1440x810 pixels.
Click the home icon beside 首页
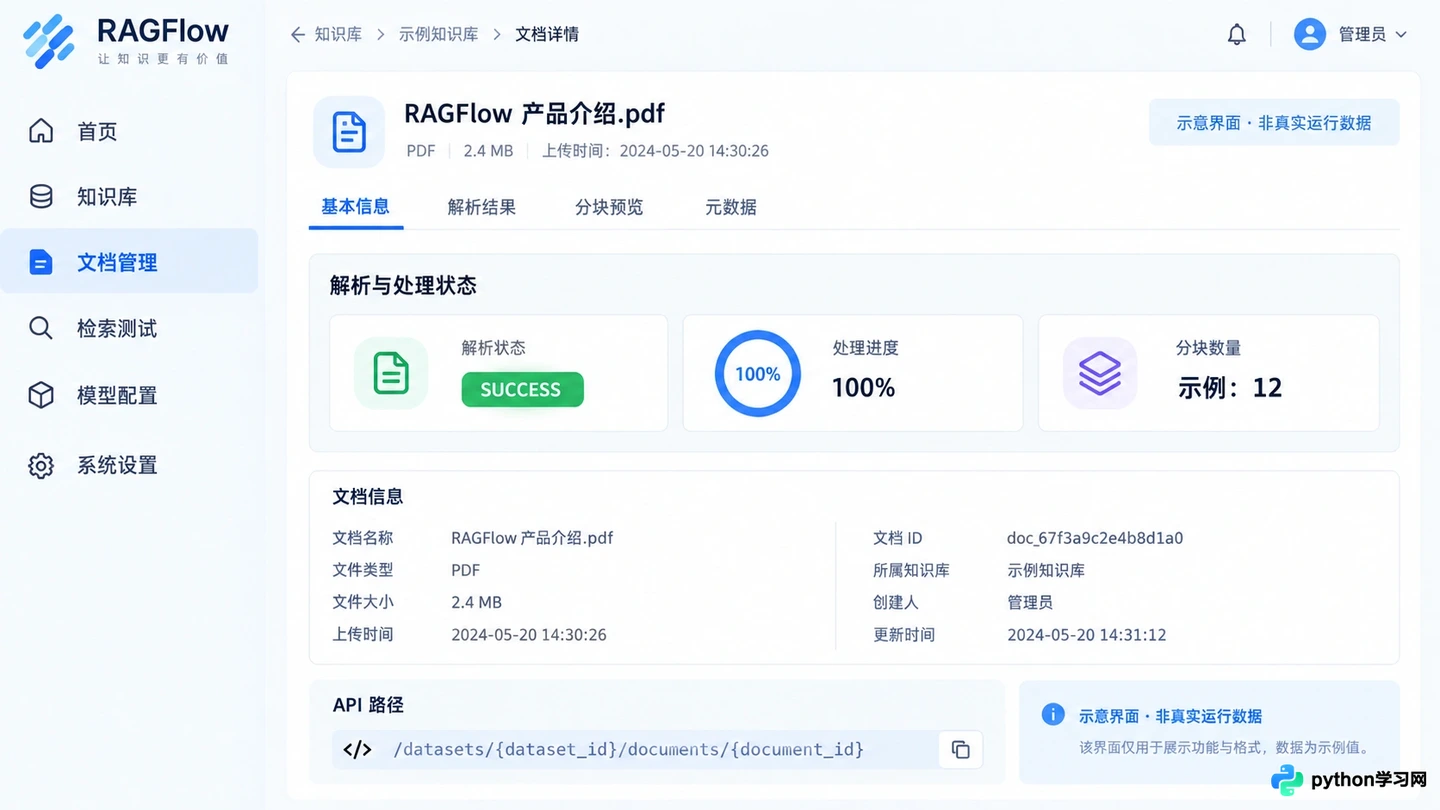[x=41, y=131]
